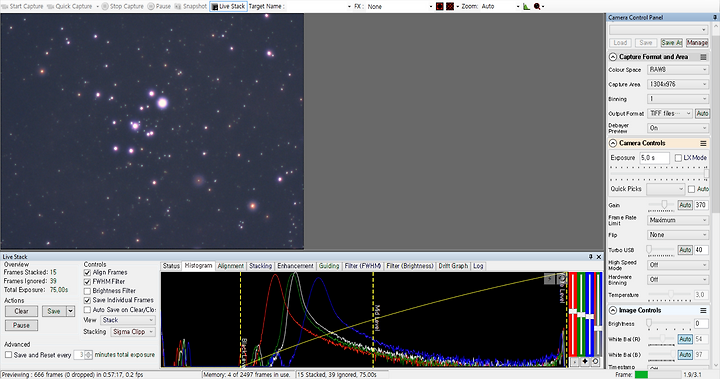
Task: Click the focus score magnifier icon
Action: pos(537,6)
